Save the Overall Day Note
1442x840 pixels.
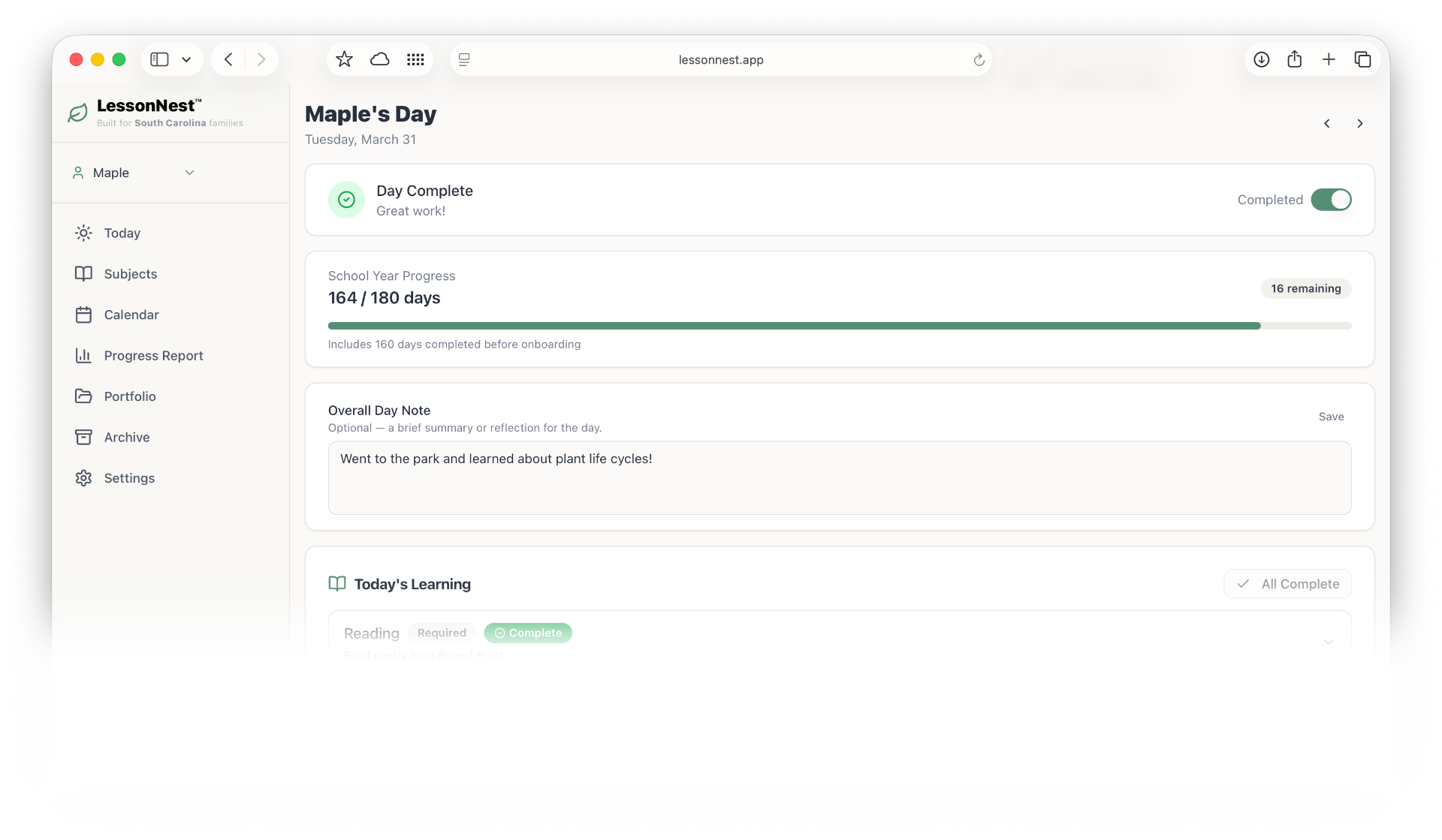pos(1331,417)
